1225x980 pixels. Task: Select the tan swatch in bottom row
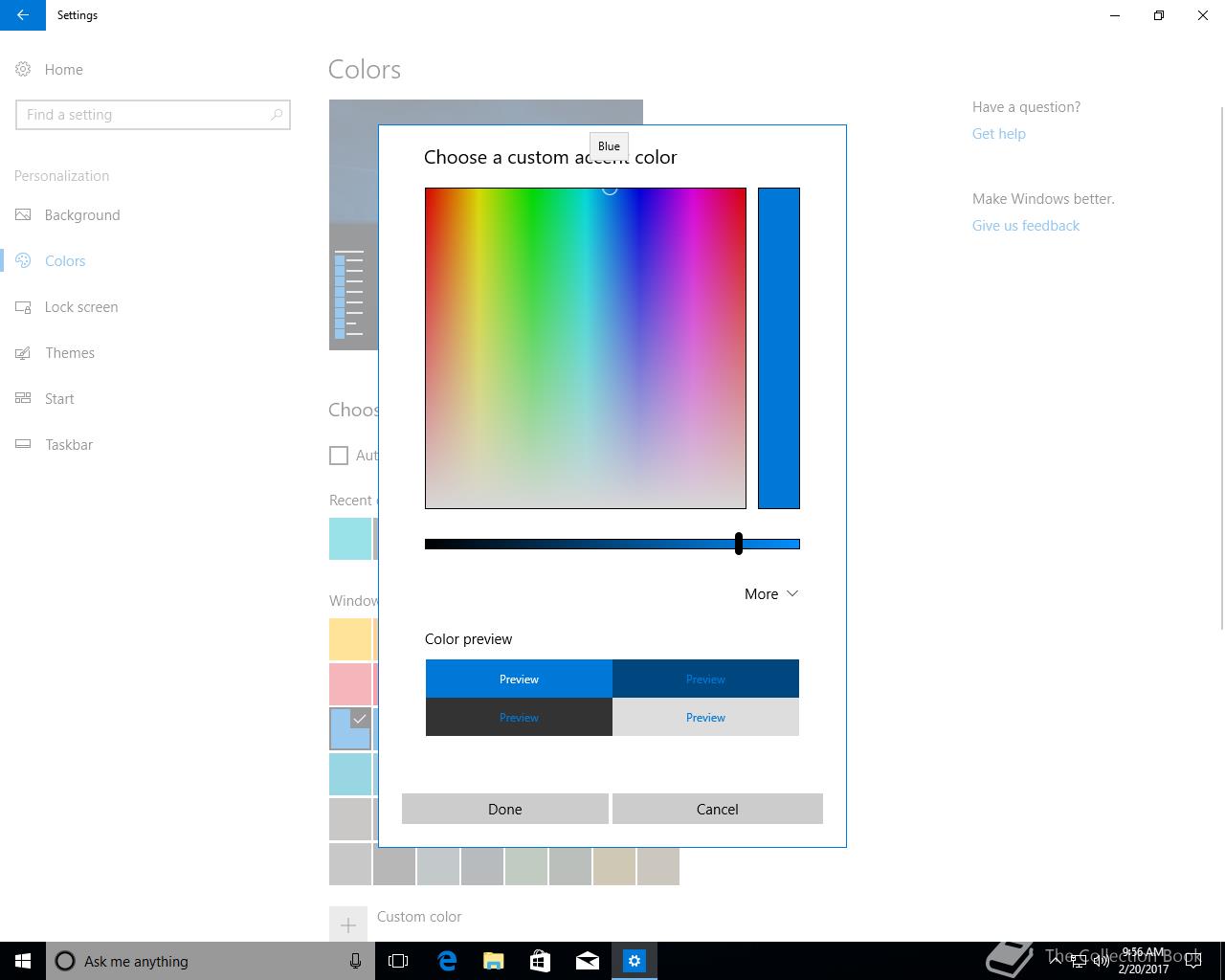(614, 866)
